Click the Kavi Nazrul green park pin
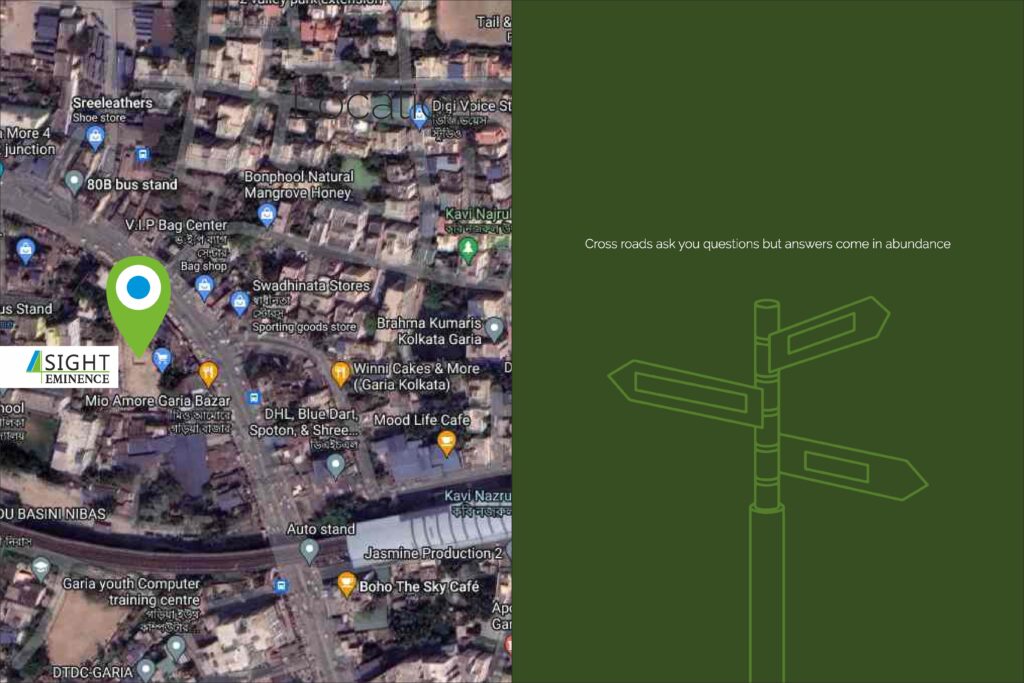 (x=467, y=246)
